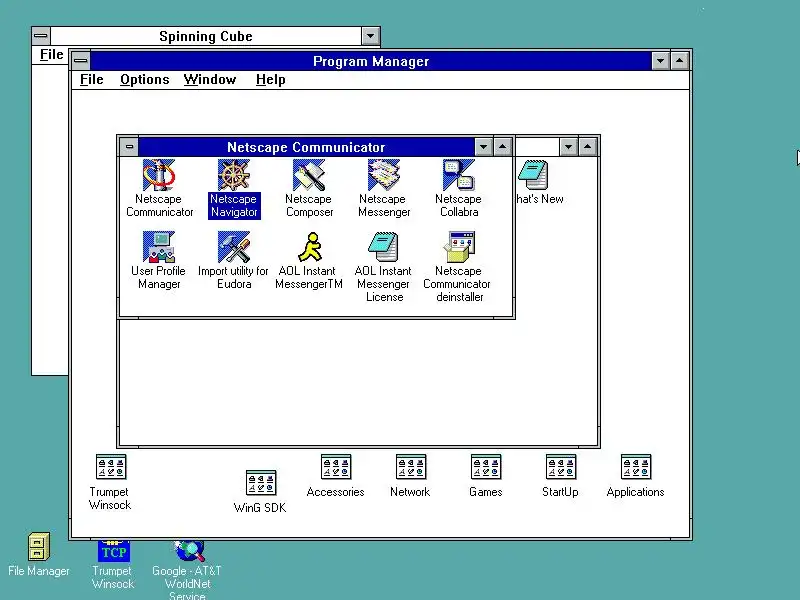Select the Google - AT&T WorldNet Service icon
800x600 pixels.
pyautogui.click(x=189, y=551)
